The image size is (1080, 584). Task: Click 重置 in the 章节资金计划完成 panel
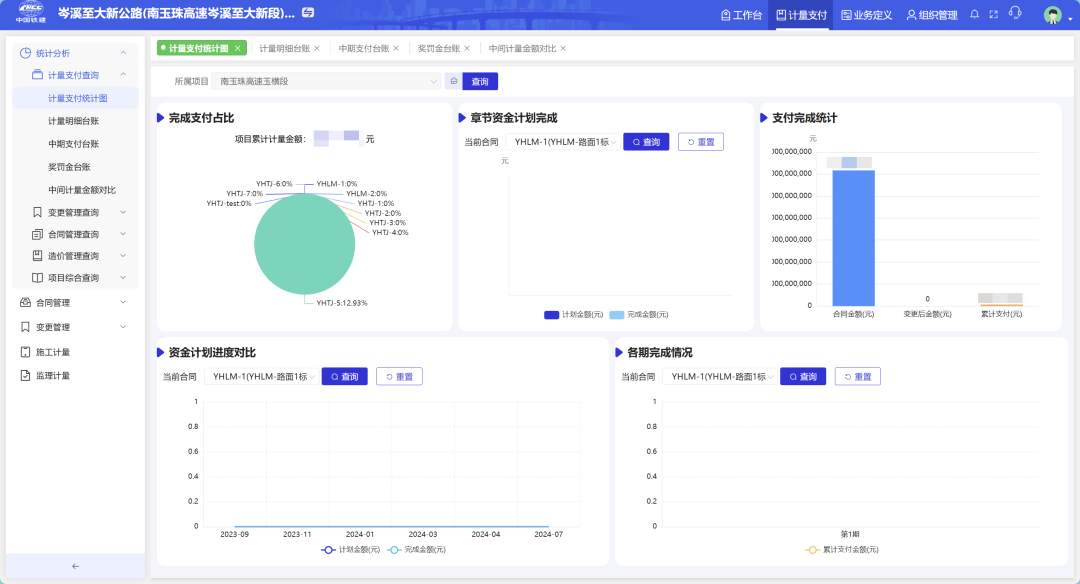coord(699,141)
